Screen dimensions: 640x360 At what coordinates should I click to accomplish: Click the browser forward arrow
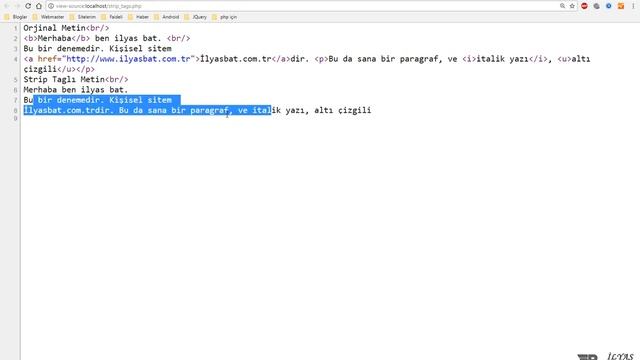pyautogui.click(x=17, y=6)
